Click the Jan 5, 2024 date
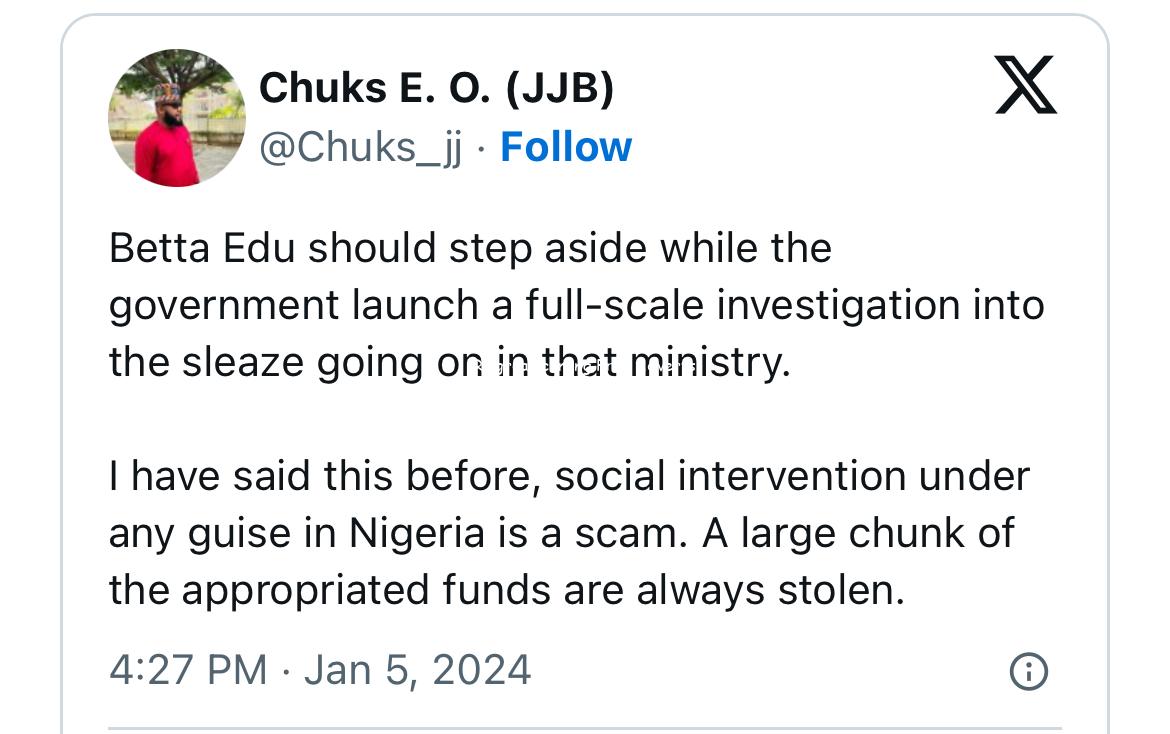1170x734 pixels. point(417,669)
